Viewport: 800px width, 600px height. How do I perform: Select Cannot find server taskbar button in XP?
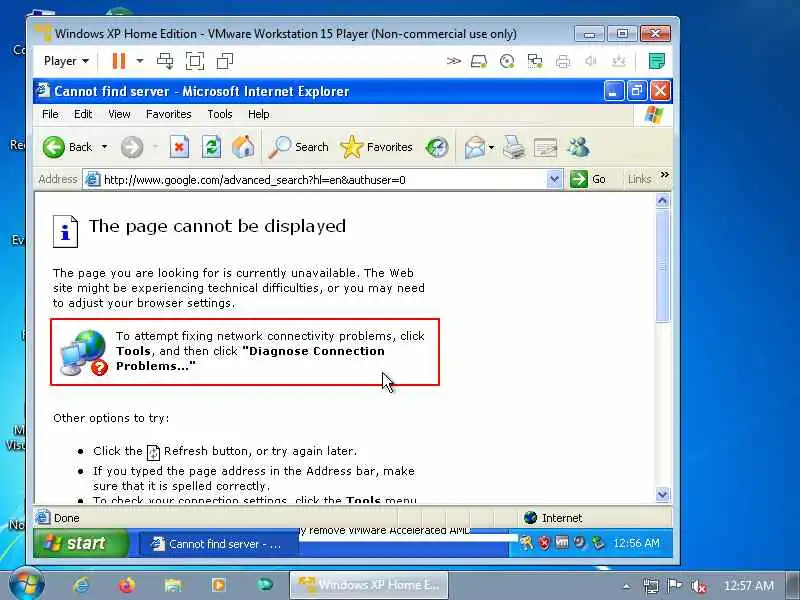click(x=218, y=544)
